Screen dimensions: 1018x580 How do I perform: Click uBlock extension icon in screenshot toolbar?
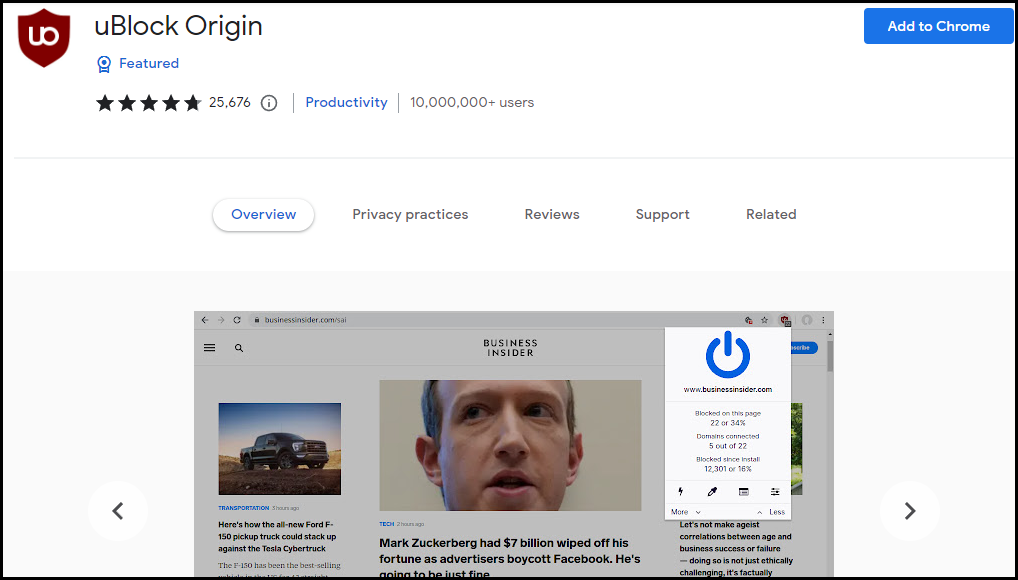coord(785,320)
